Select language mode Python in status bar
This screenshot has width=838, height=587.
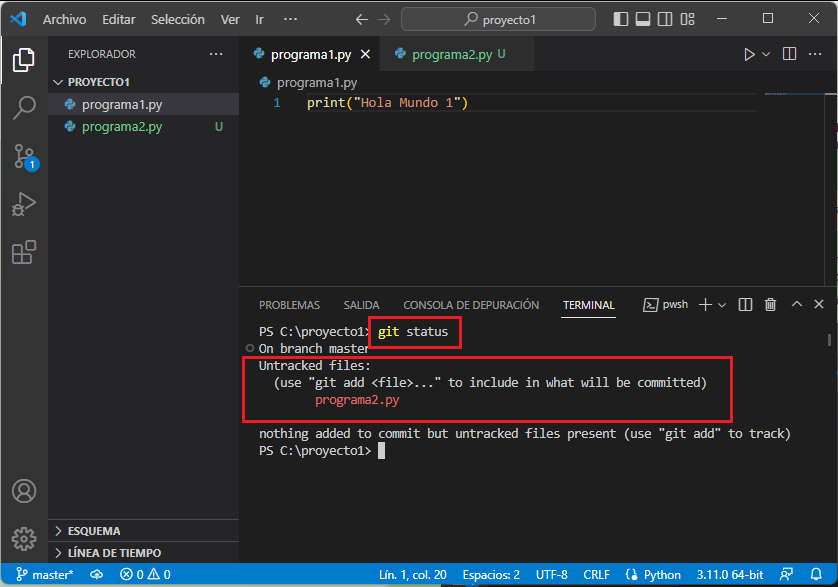662,575
